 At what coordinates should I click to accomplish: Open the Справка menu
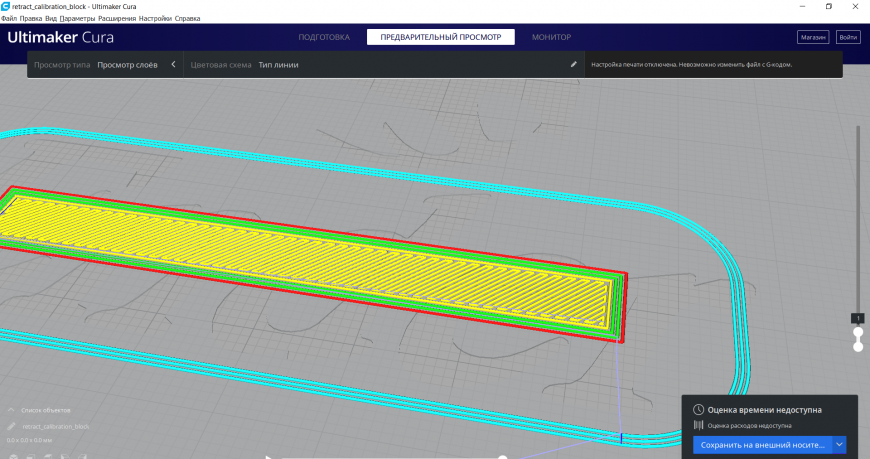(188, 18)
